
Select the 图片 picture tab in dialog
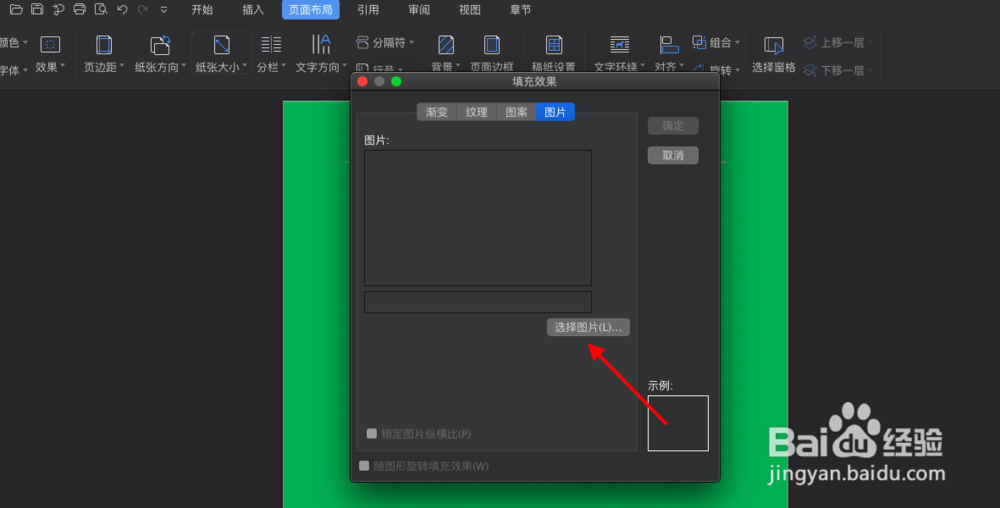555,112
